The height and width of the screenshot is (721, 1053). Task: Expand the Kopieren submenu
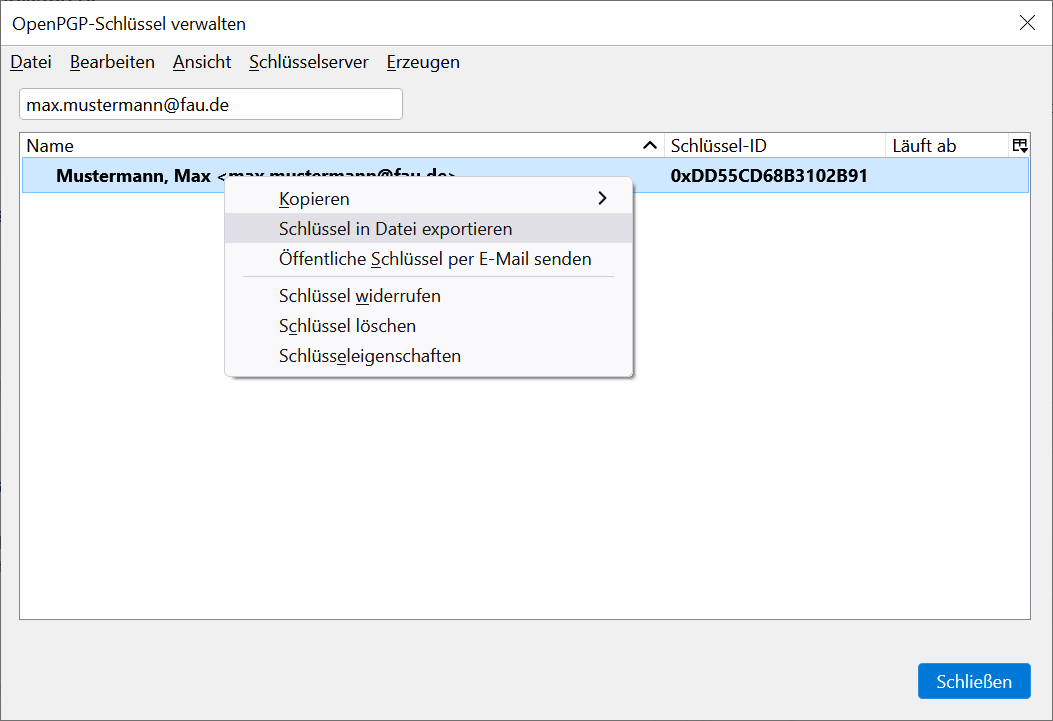[x=601, y=198]
